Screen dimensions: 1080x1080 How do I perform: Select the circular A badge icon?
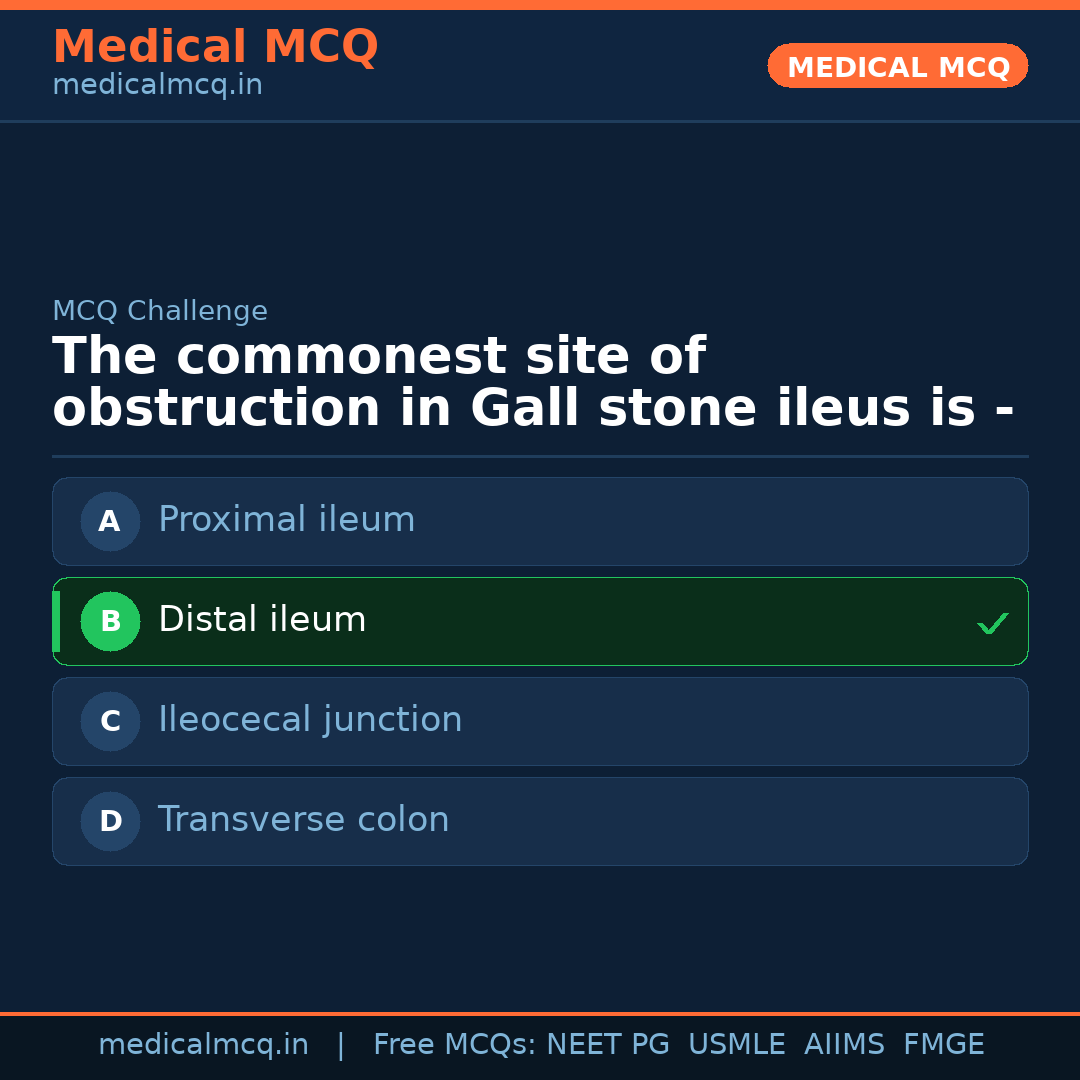[x=110, y=521]
